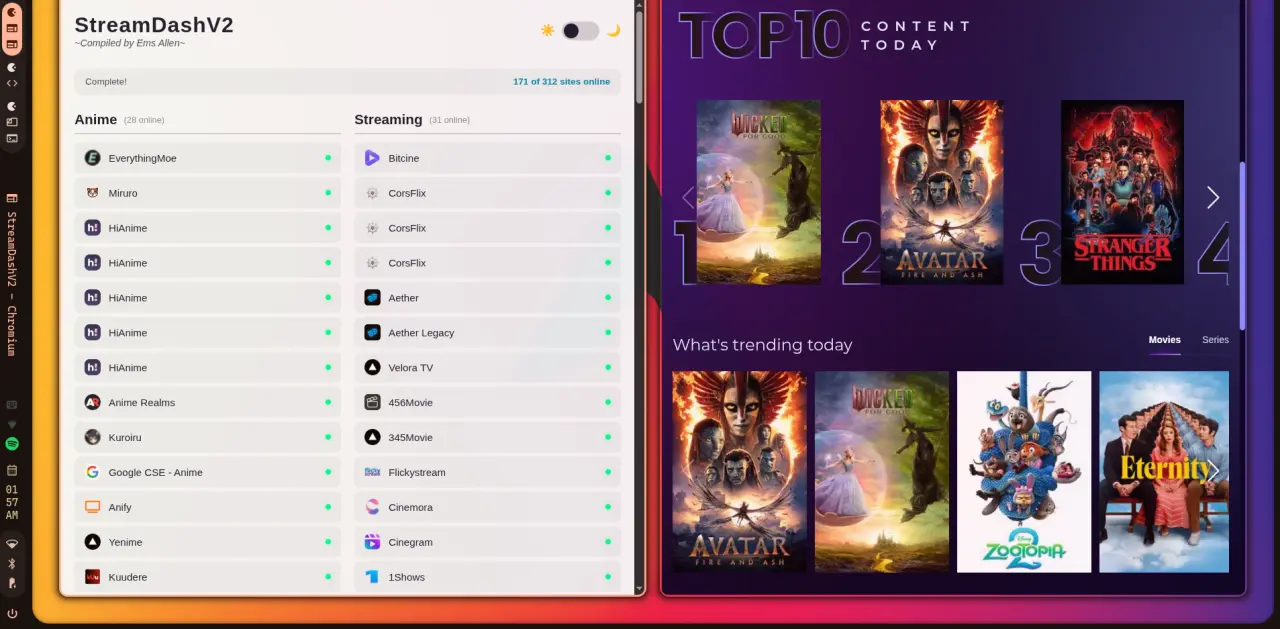The height and width of the screenshot is (629, 1280).
Task: Open the Aether Legacy link
Action: pyautogui.click(x=488, y=333)
